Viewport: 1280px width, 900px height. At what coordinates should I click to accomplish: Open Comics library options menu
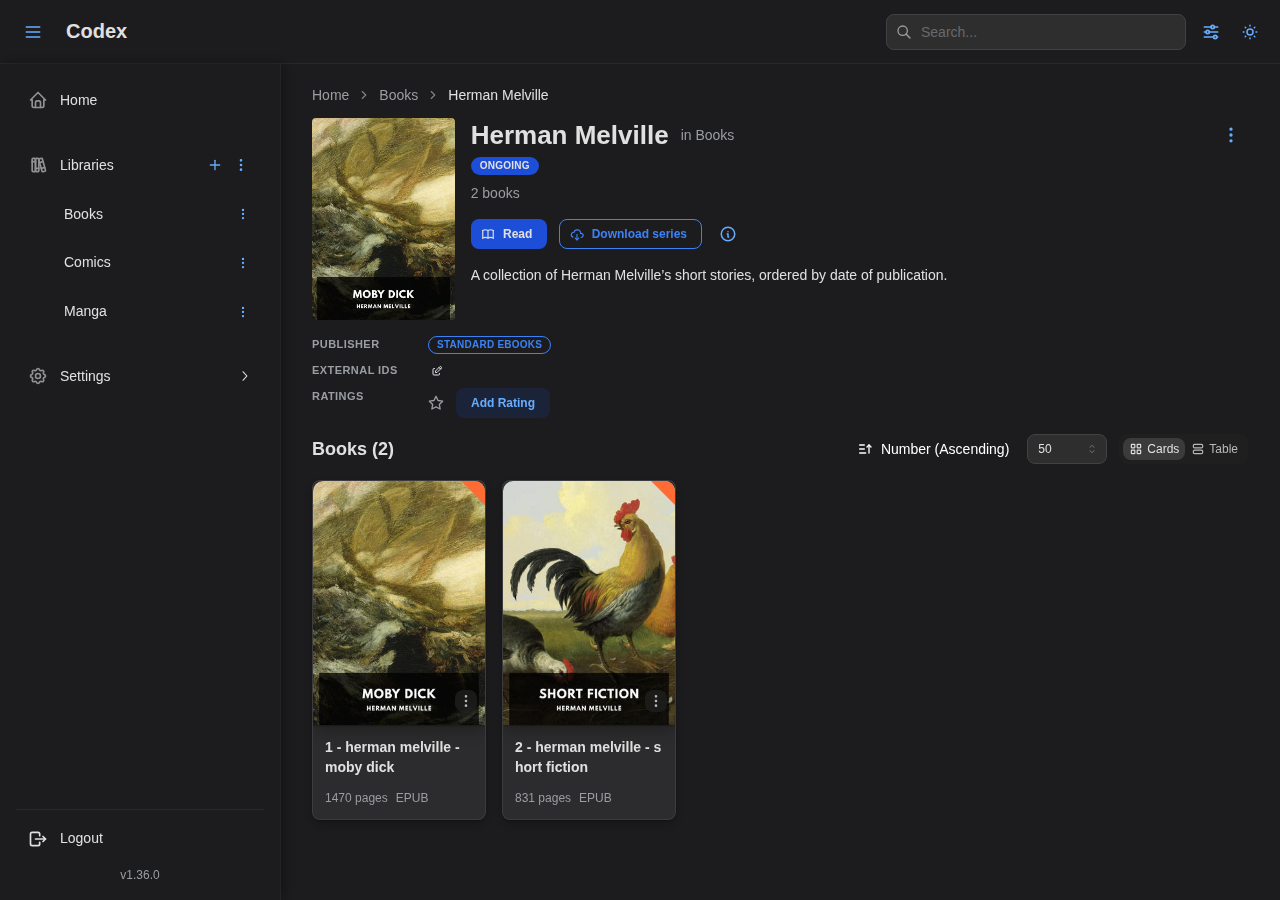[242, 263]
